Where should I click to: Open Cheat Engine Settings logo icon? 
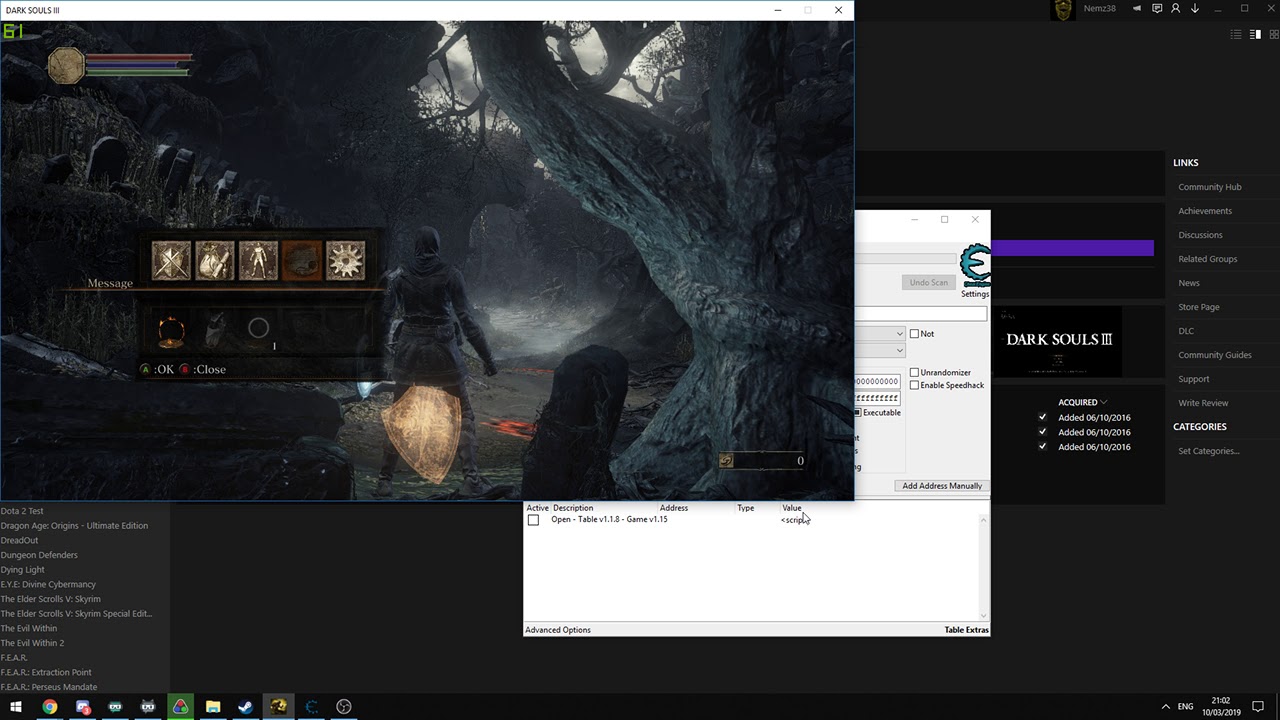975,265
